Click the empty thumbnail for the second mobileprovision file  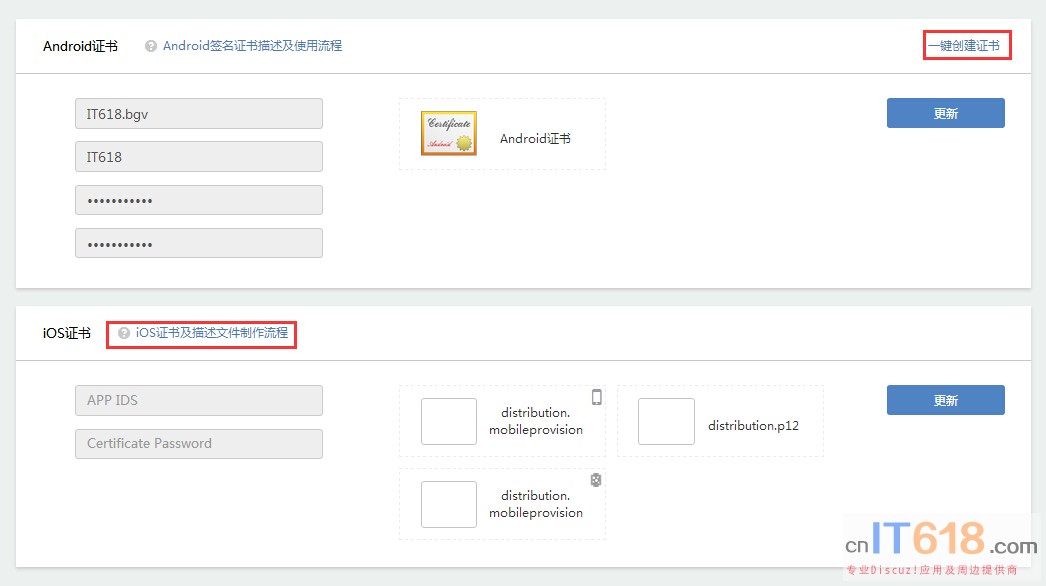click(x=449, y=504)
